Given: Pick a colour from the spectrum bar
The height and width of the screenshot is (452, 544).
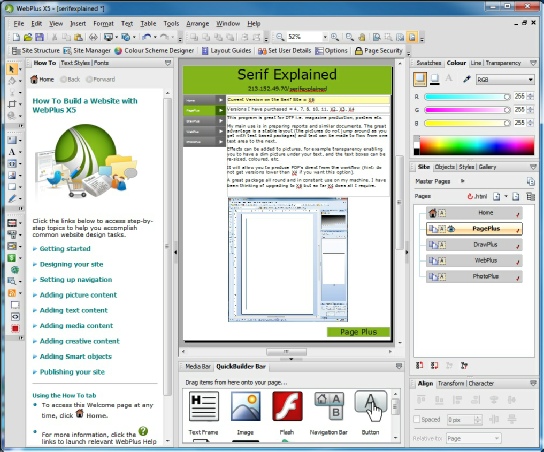Looking at the screenshot, I should coord(477,145).
